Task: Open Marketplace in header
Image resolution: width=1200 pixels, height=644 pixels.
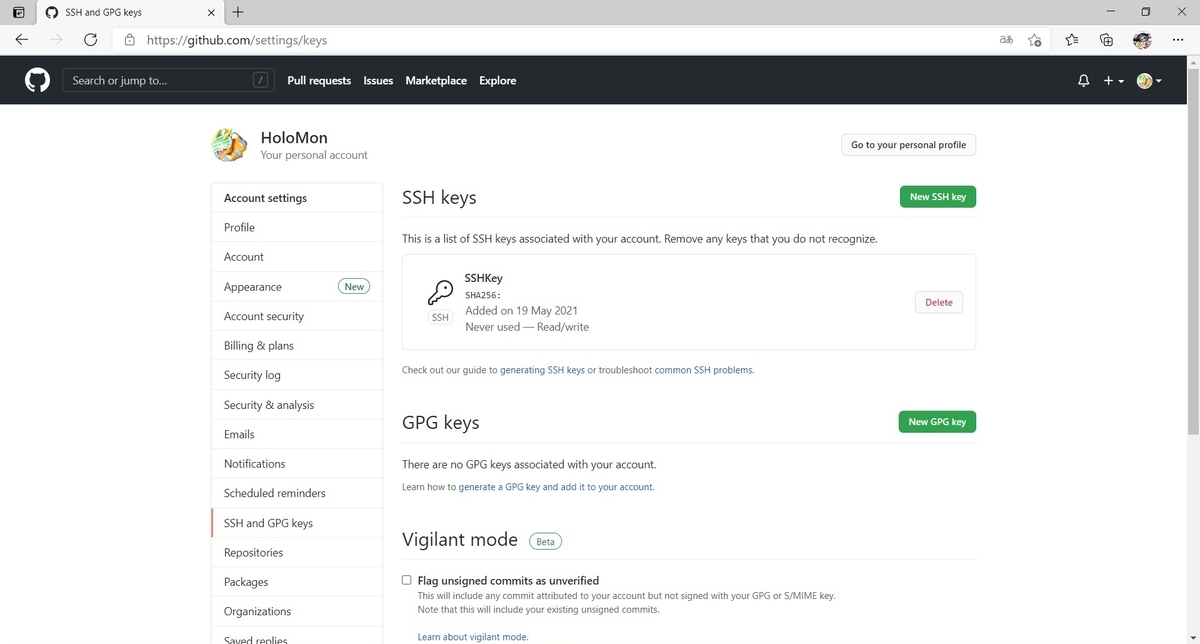Action: tap(436, 81)
